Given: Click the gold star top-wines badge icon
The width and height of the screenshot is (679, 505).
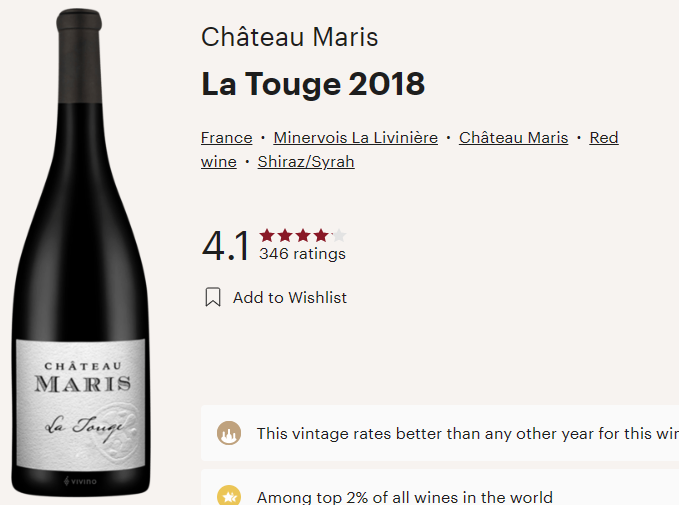Looking at the screenshot, I should [229, 495].
